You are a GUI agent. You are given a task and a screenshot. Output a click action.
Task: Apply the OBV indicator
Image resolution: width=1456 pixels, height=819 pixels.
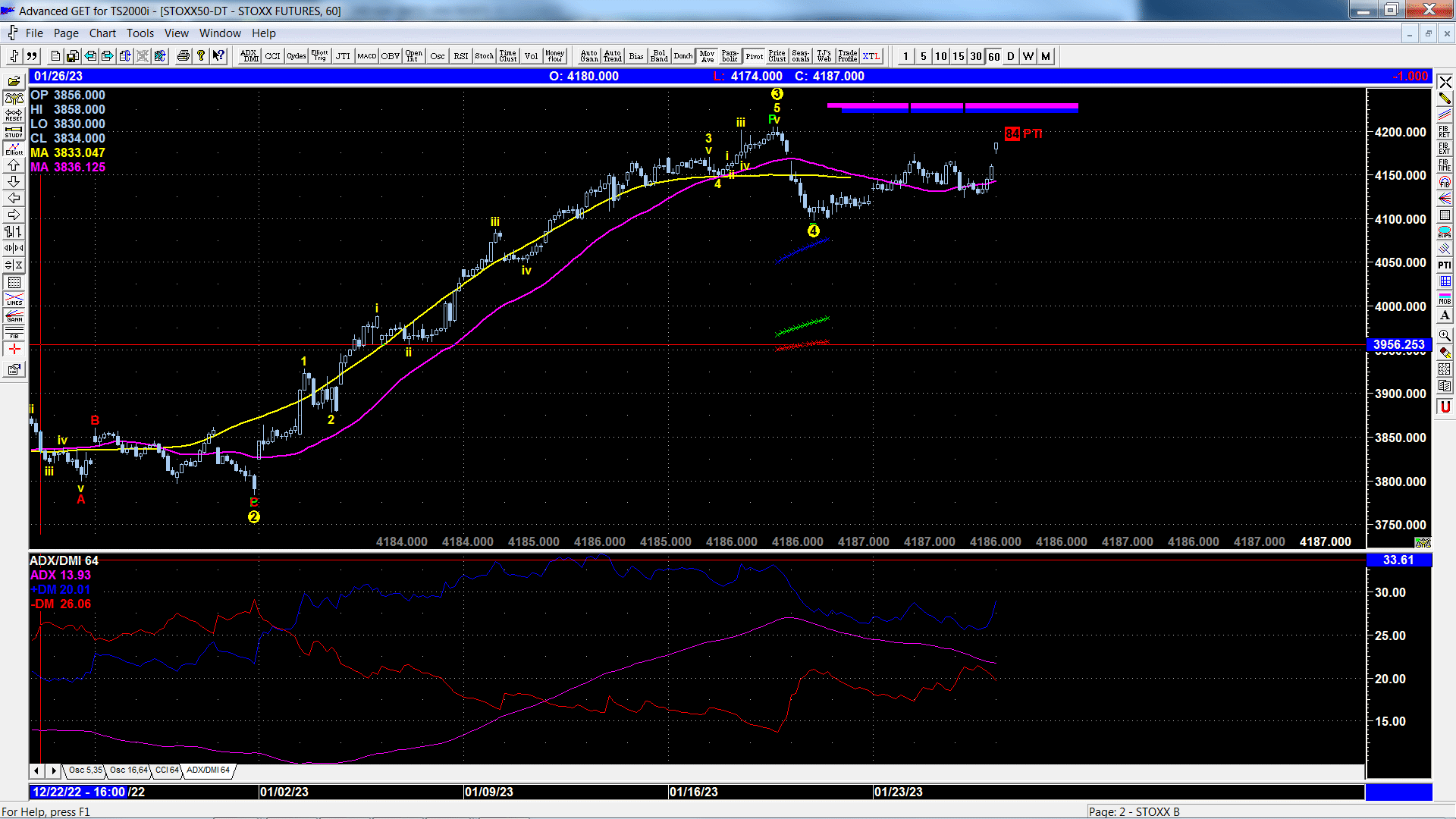point(391,56)
